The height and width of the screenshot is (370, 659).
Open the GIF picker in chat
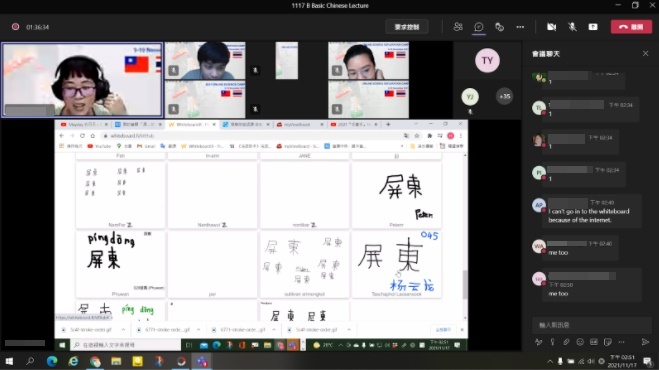(593, 342)
